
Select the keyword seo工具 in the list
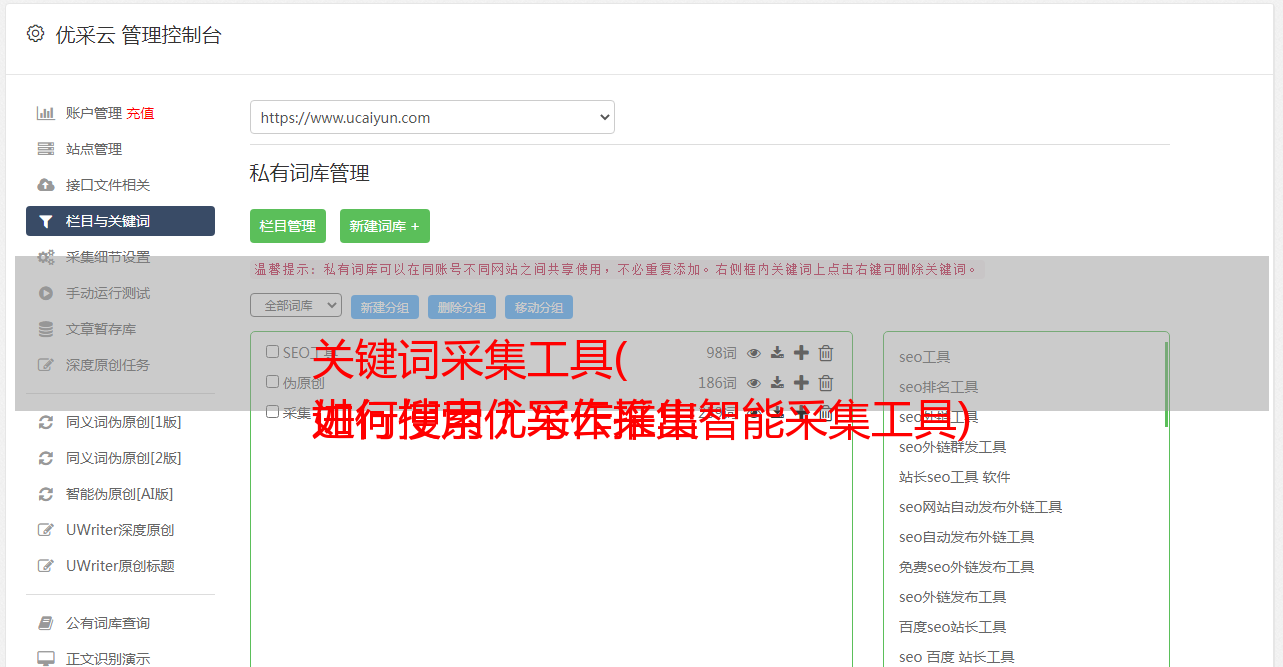tap(925, 357)
